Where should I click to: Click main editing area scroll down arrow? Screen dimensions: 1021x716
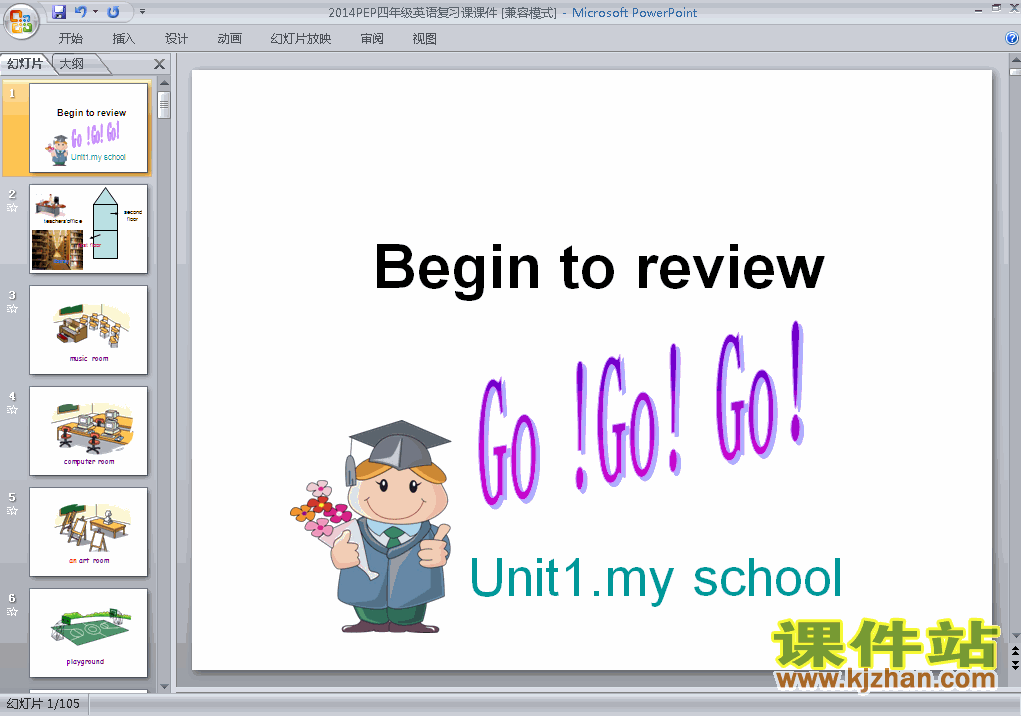[x=1015, y=636]
